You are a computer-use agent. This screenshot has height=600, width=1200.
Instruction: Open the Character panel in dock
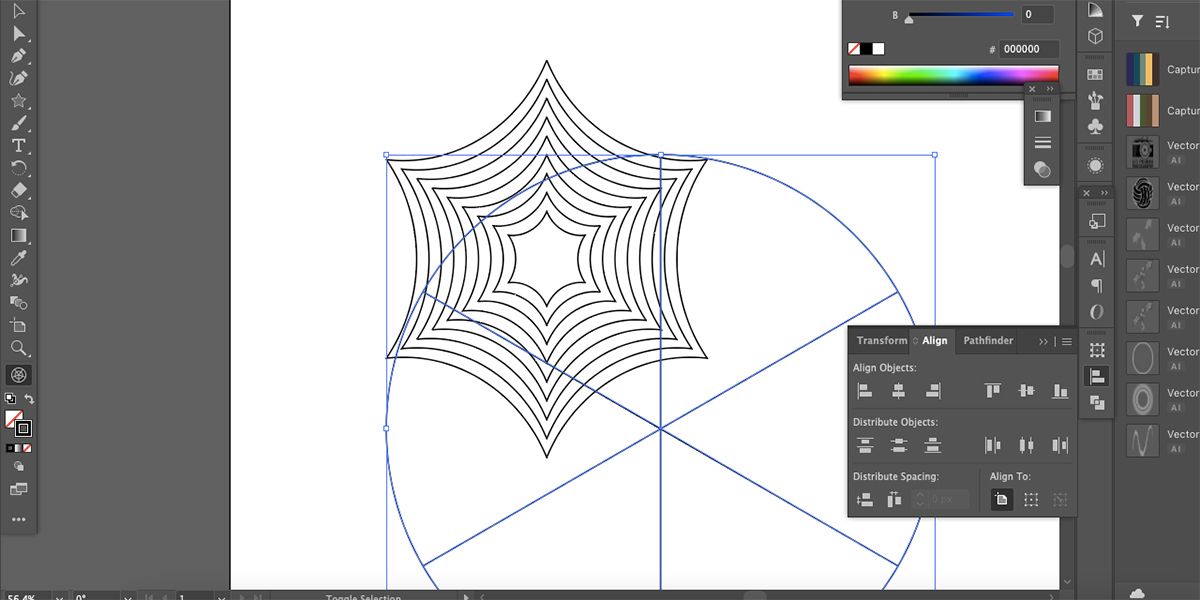pos(1097,259)
